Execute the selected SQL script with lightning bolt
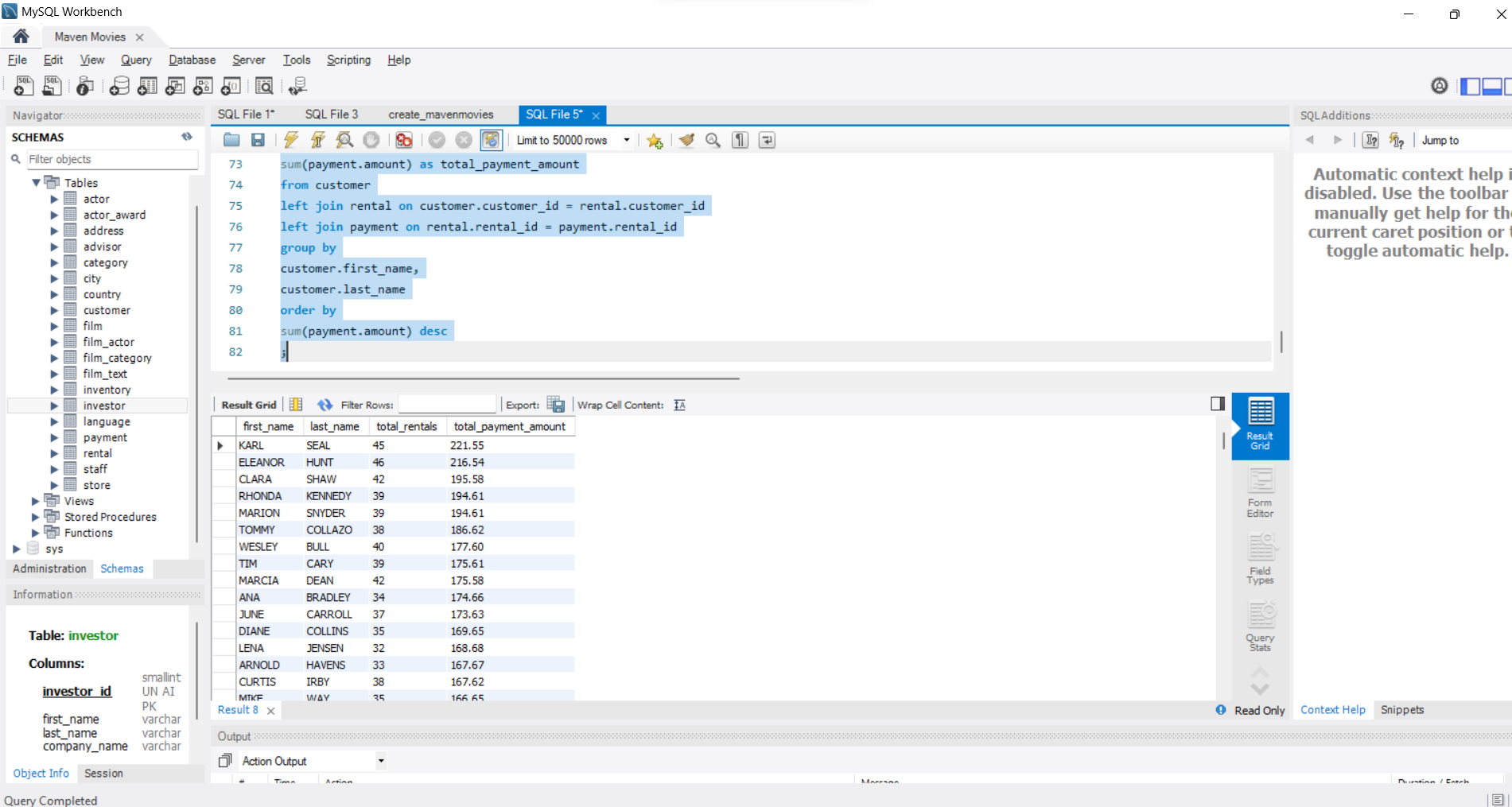This screenshot has width=1512, height=807. (x=291, y=140)
